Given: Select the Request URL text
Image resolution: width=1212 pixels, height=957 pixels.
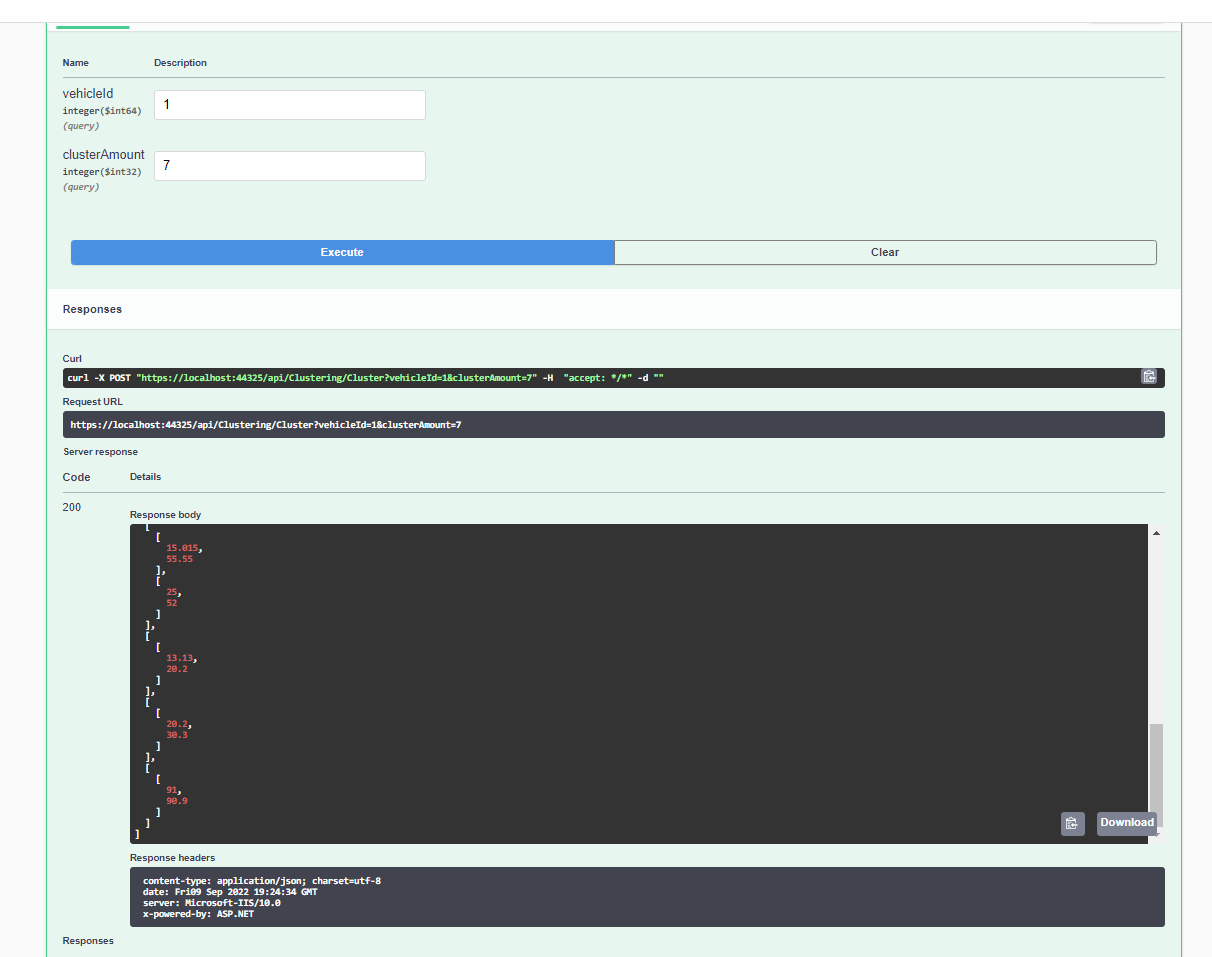Looking at the screenshot, I should [x=265, y=424].
